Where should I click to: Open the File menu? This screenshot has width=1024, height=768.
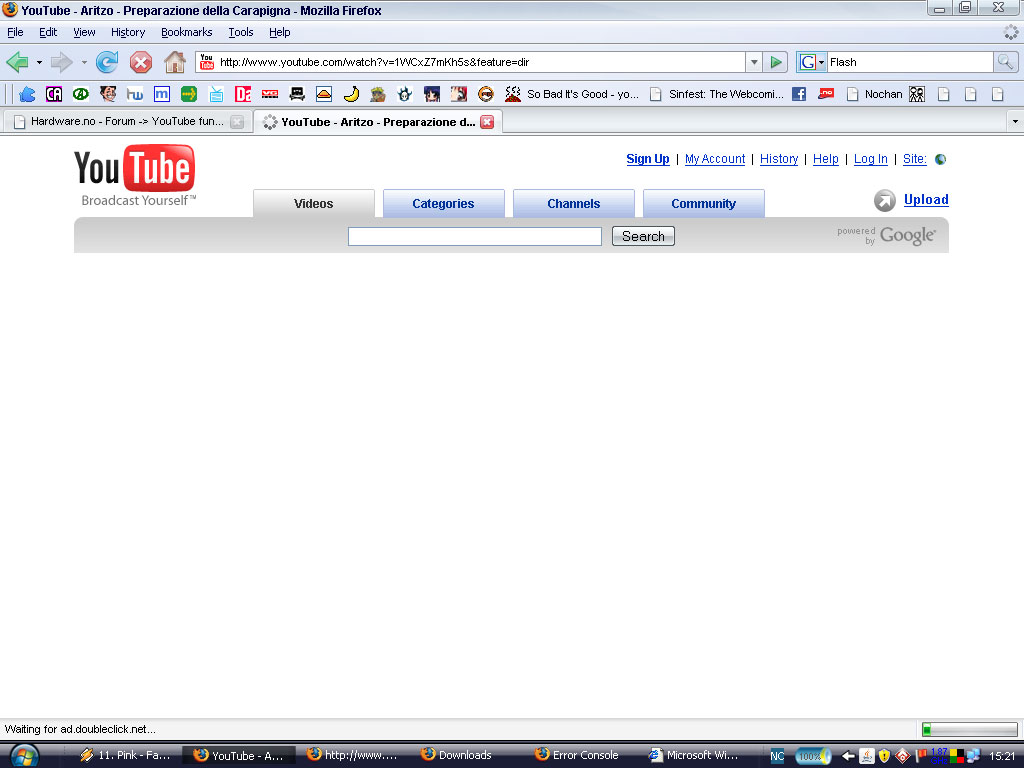(x=15, y=32)
